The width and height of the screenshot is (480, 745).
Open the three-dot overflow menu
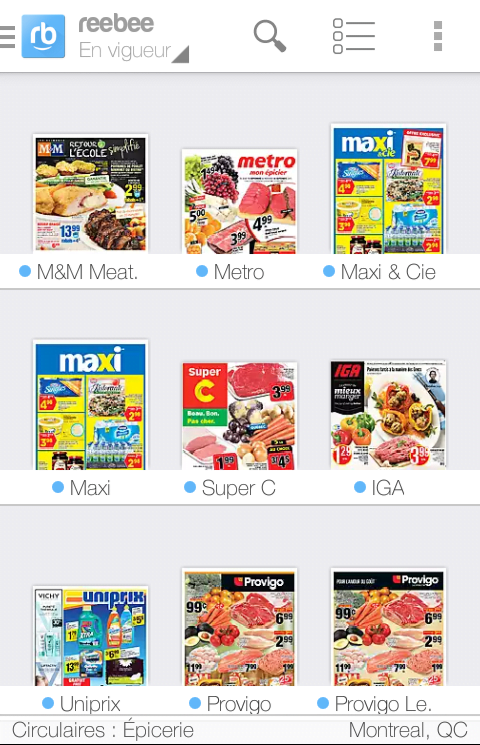tap(438, 36)
